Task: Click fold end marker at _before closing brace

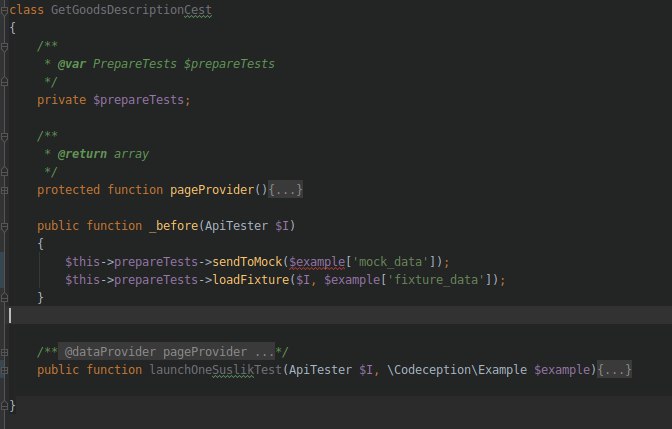Action: [4, 297]
